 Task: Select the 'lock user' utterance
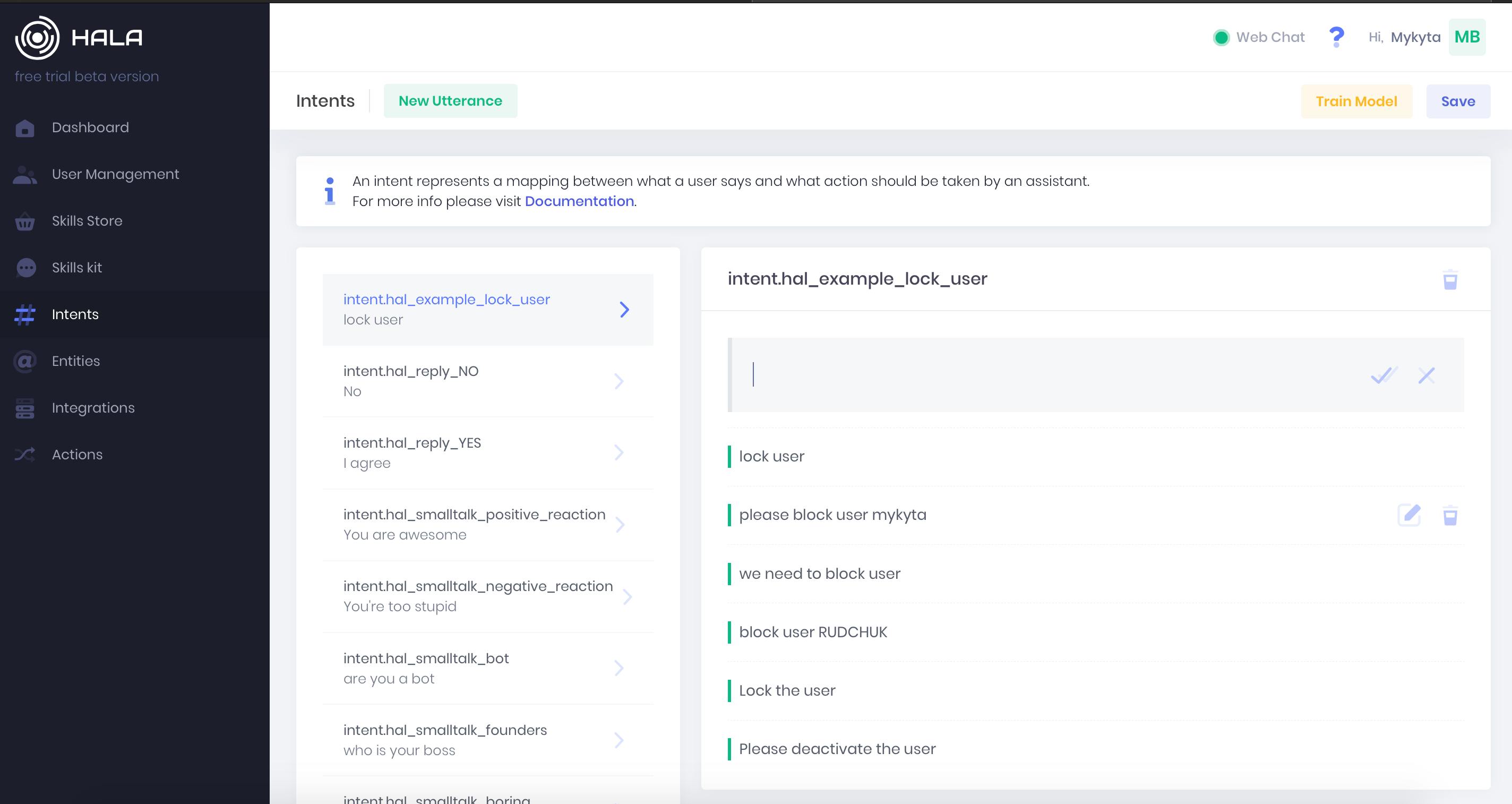point(771,456)
